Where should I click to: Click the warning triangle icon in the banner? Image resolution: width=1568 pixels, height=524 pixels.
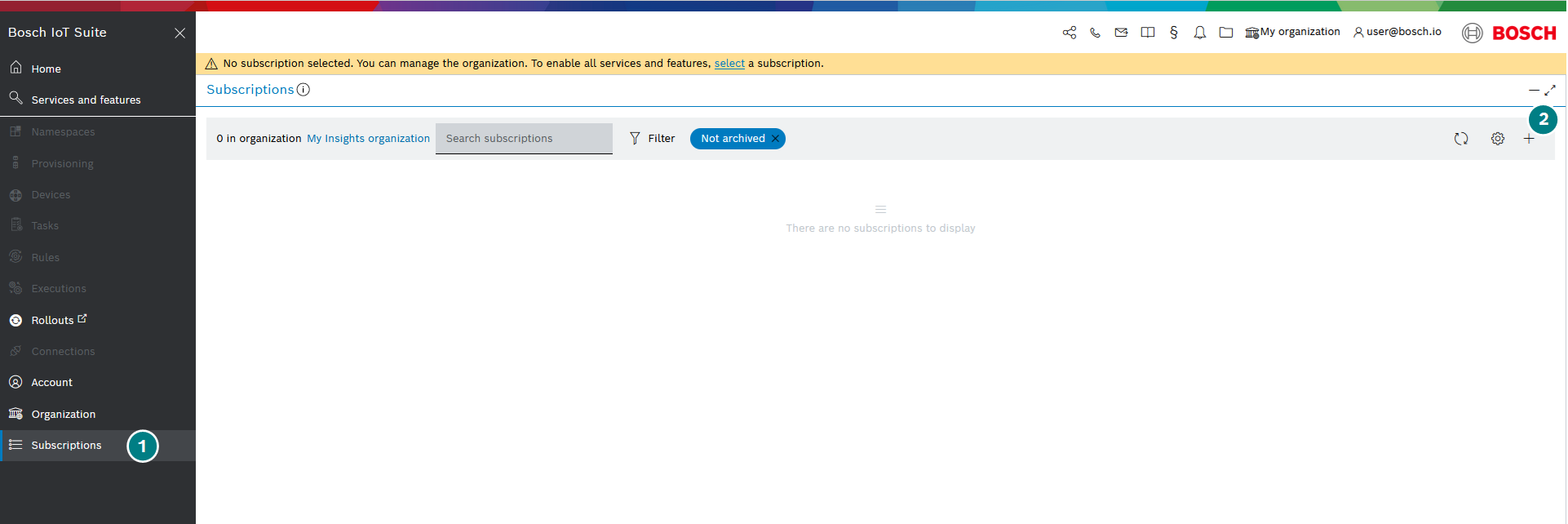[x=211, y=64]
